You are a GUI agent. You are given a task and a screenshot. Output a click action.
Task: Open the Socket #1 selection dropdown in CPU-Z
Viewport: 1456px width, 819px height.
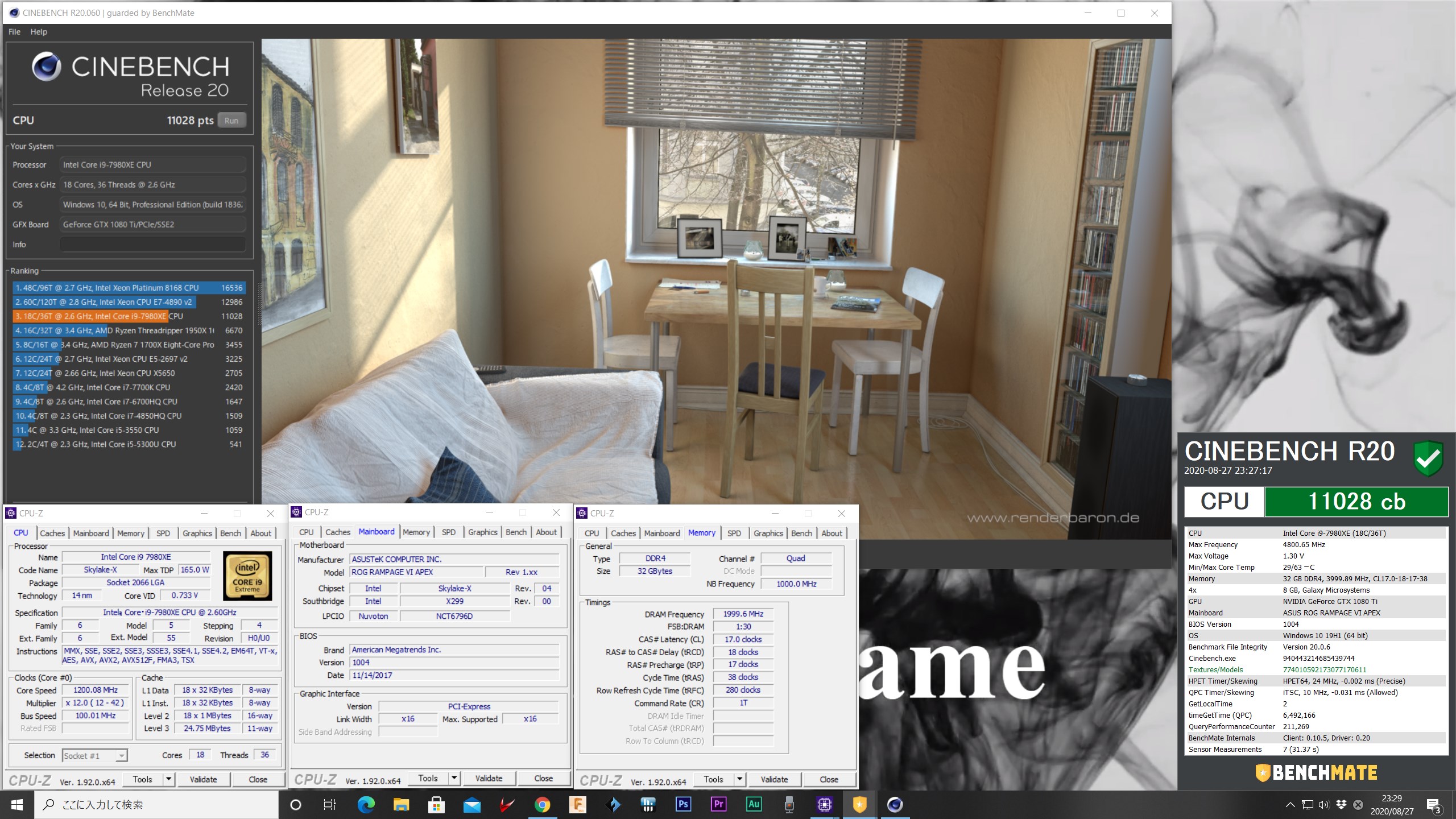click(95, 755)
